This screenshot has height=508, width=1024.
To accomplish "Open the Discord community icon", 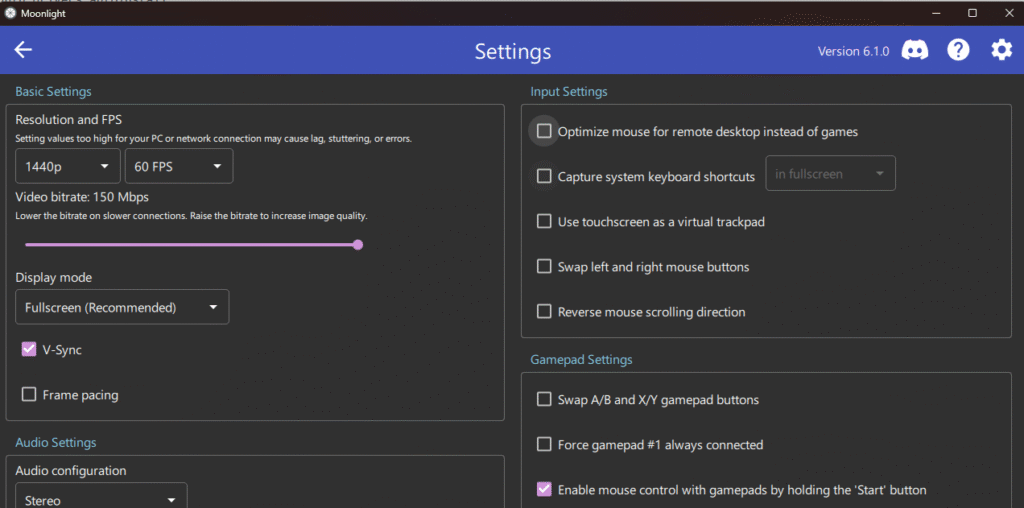I will (x=915, y=50).
